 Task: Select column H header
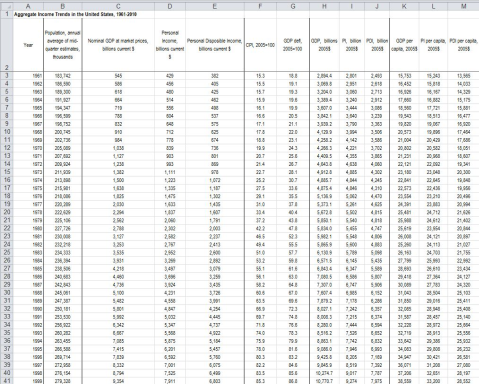[x=324, y=7]
